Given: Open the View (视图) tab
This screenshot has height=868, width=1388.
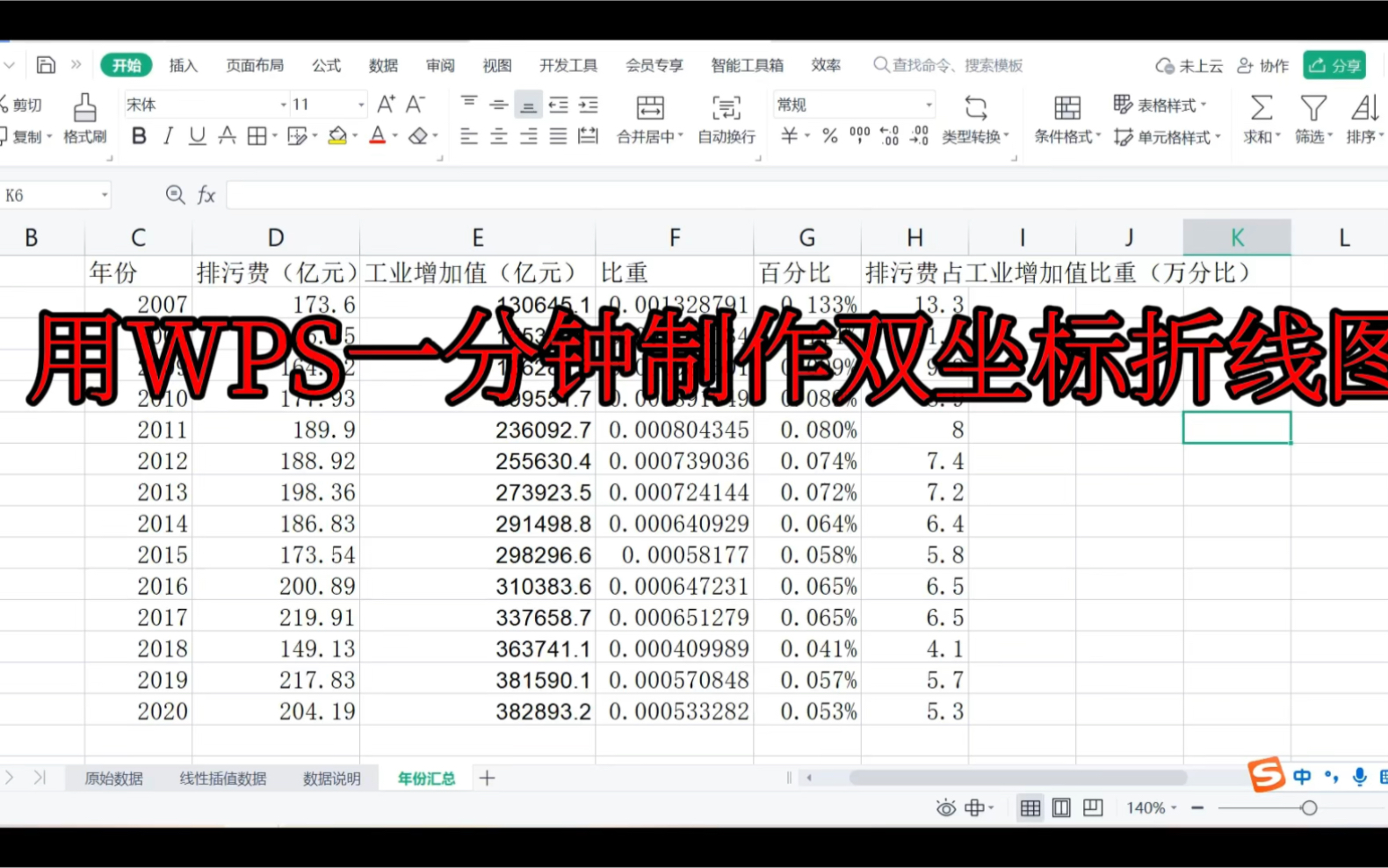Looking at the screenshot, I should [x=497, y=65].
